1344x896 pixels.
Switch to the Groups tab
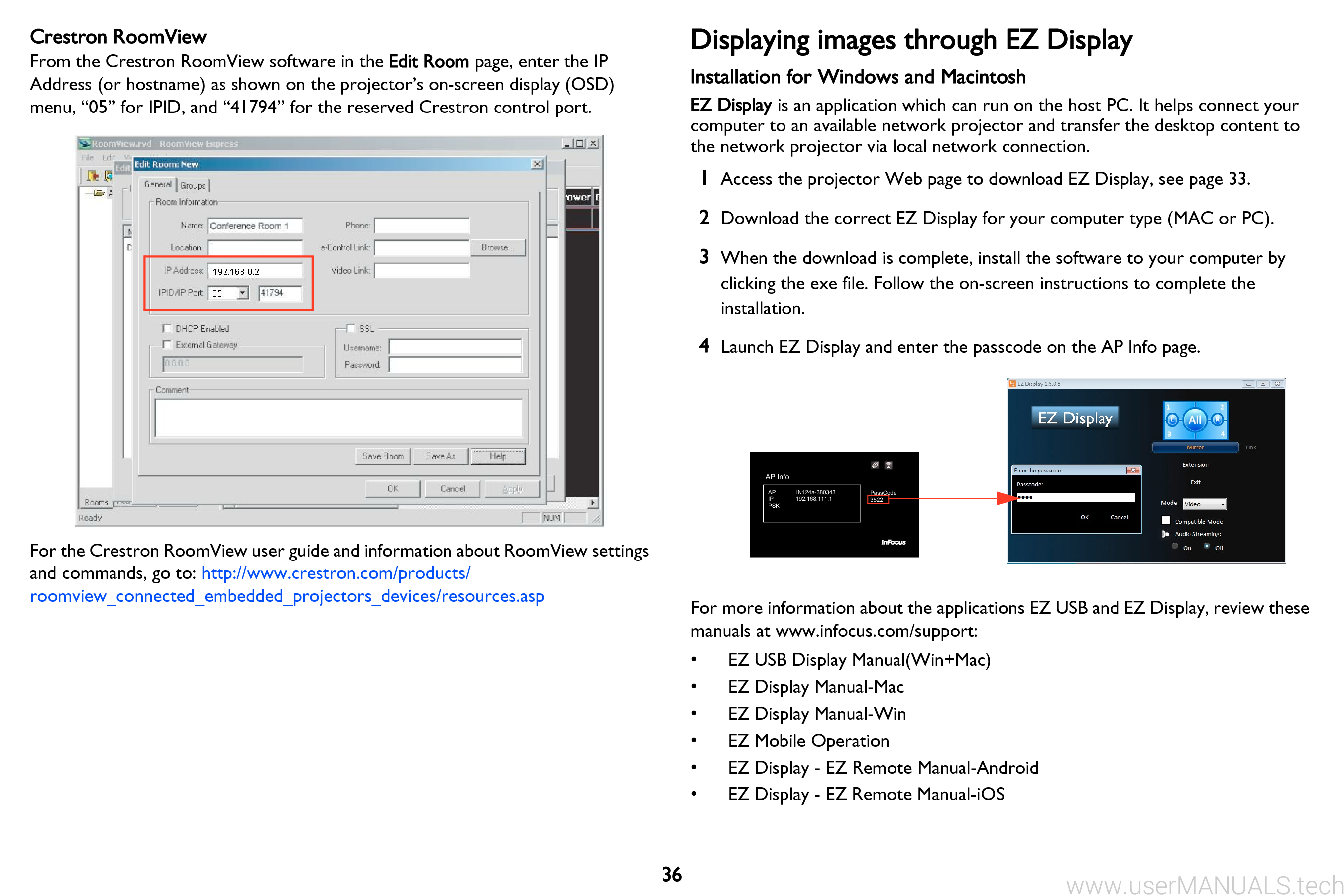click(x=193, y=186)
